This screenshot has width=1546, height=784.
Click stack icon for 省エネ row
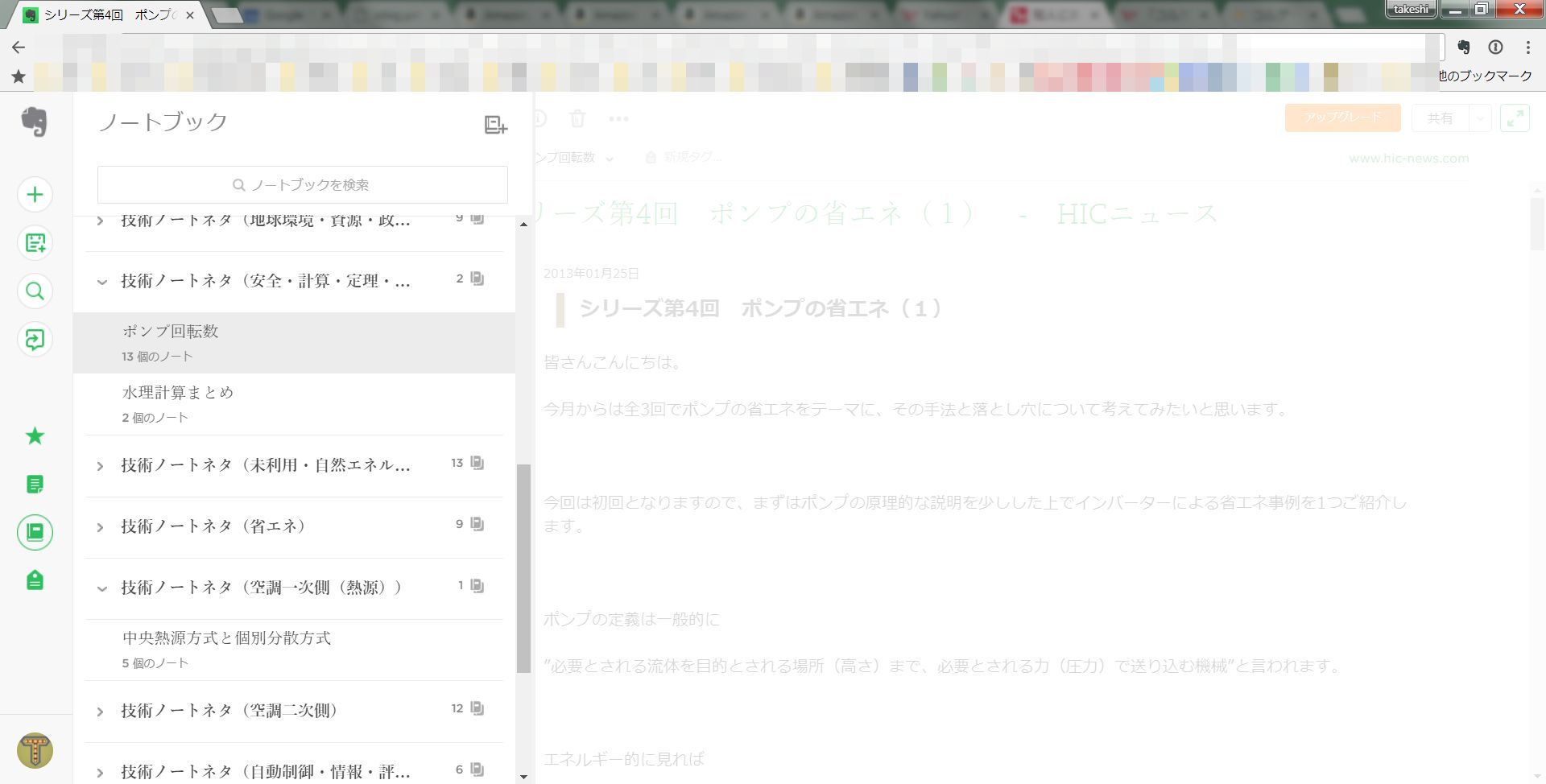tap(477, 524)
